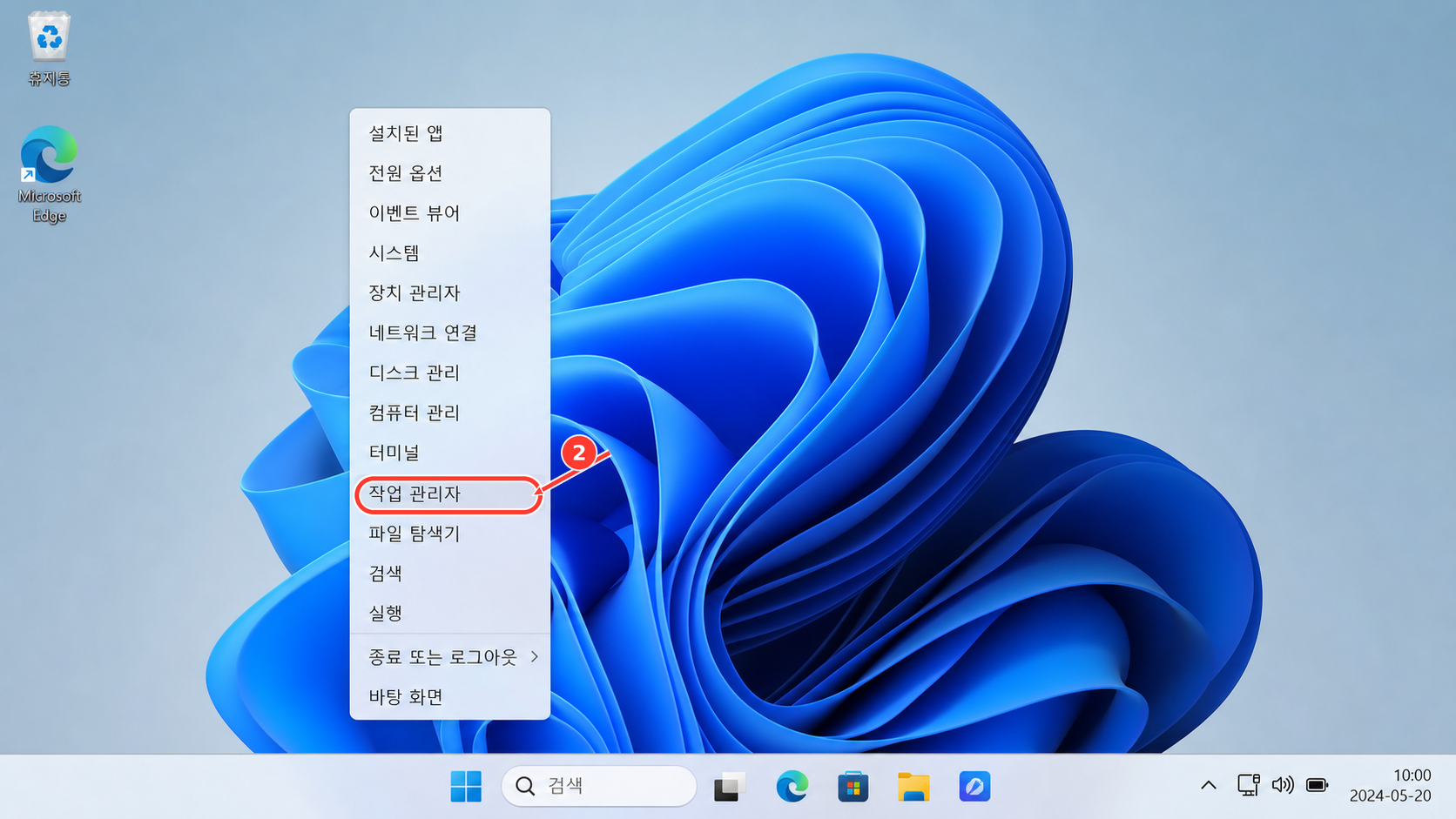
Task: Launch the blue pen app on taskbar
Action: click(x=974, y=787)
